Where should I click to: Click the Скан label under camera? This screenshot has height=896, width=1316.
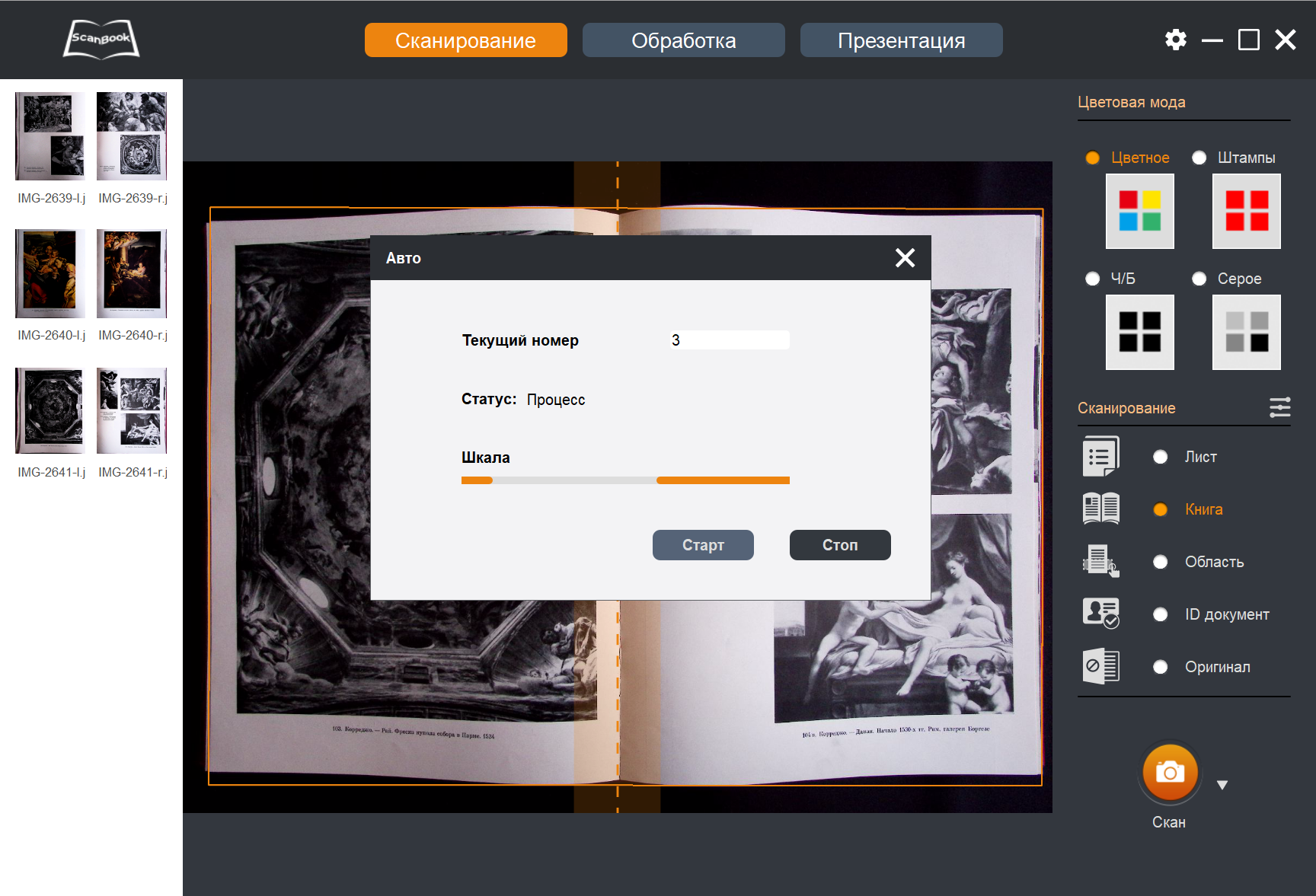[1169, 822]
